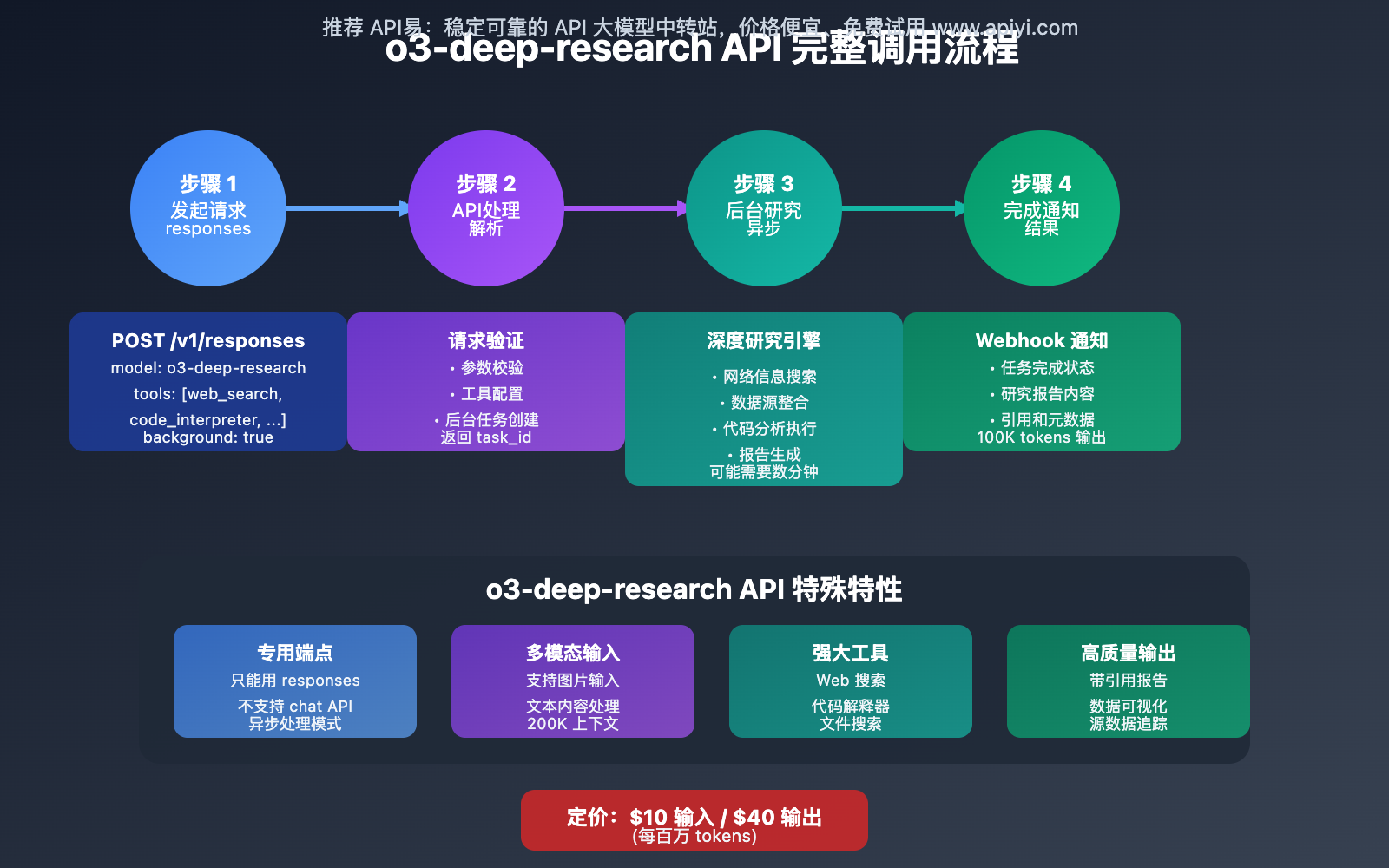
Task: Select the 高质量输出 card heading
Action: 1129,653
